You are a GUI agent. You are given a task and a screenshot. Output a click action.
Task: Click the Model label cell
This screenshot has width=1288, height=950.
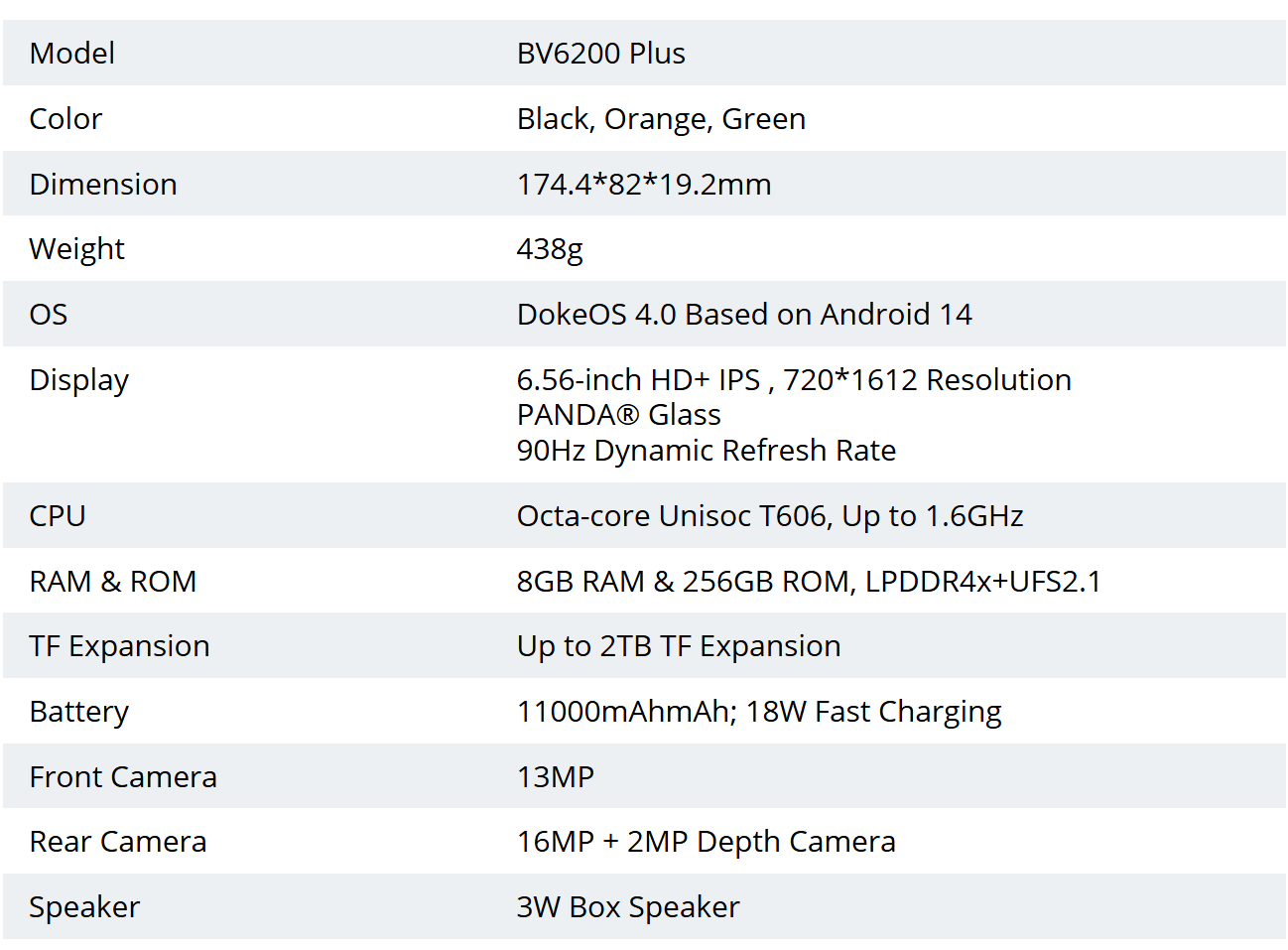[x=72, y=54]
